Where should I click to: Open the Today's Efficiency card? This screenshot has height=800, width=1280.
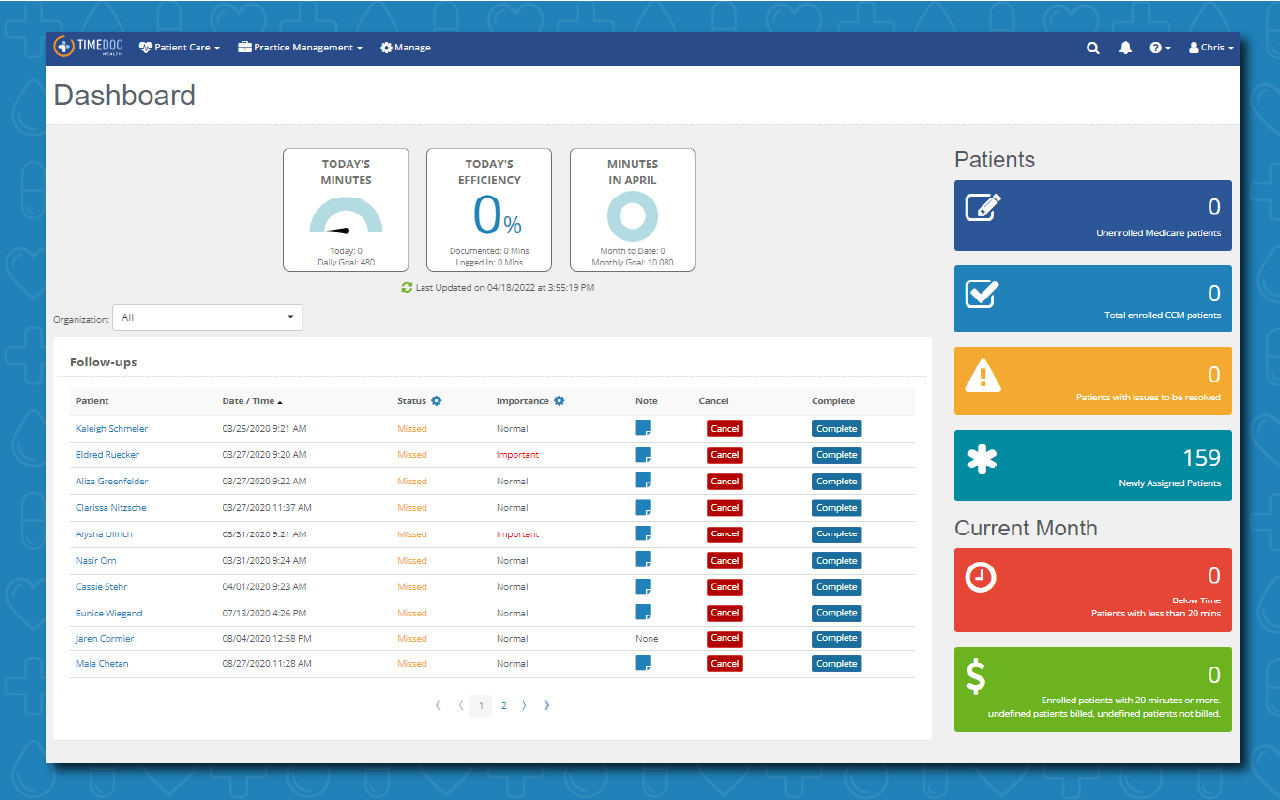489,210
